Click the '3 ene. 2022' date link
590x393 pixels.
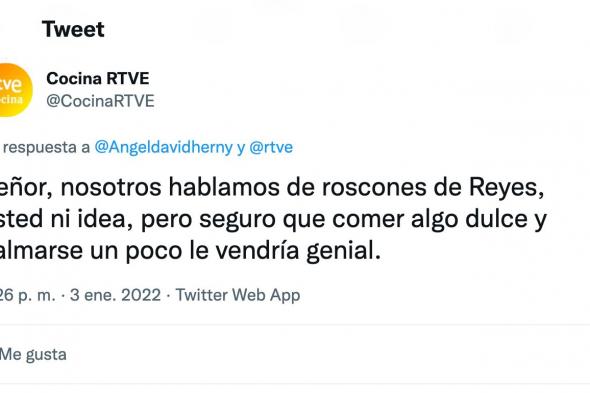pos(116,295)
